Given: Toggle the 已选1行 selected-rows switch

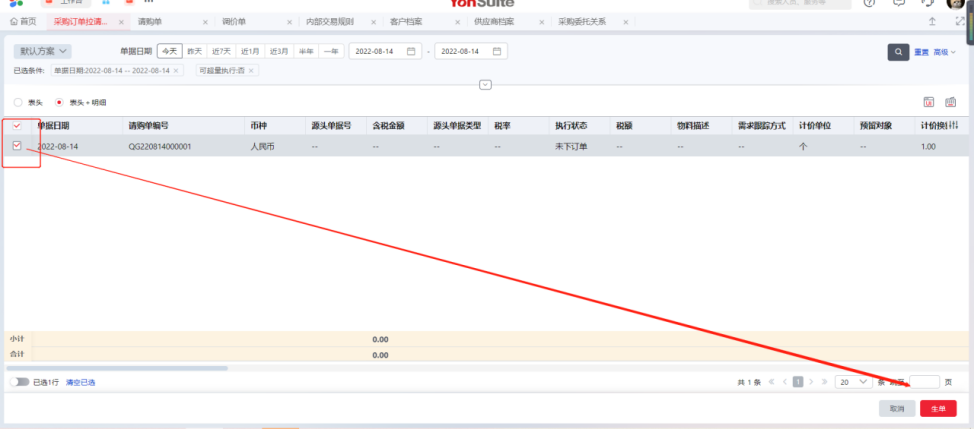Looking at the screenshot, I should pyautogui.click(x=19, y=382).
